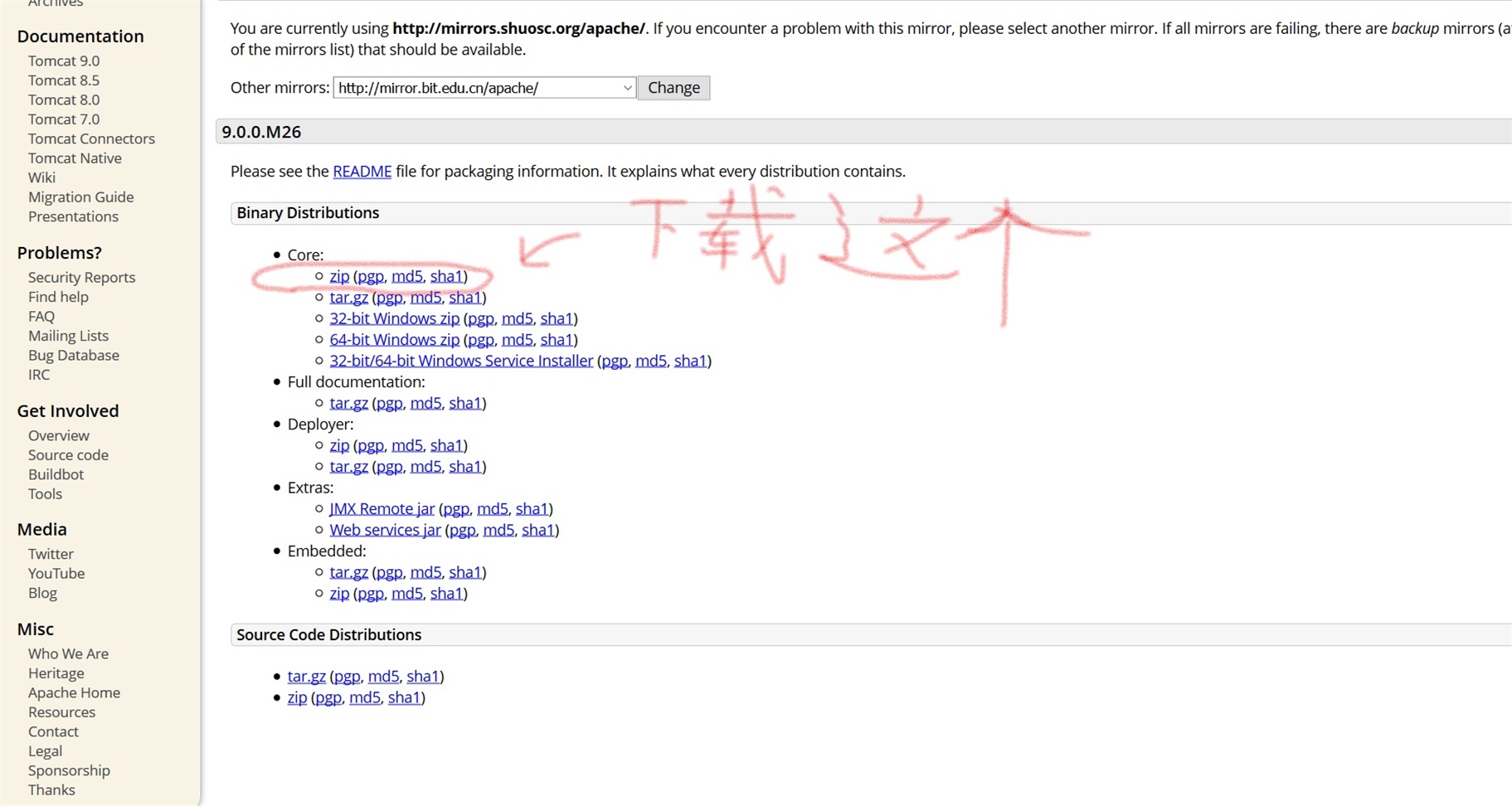
Task: Visit the YouTube media link
Action: pos(56,574)
